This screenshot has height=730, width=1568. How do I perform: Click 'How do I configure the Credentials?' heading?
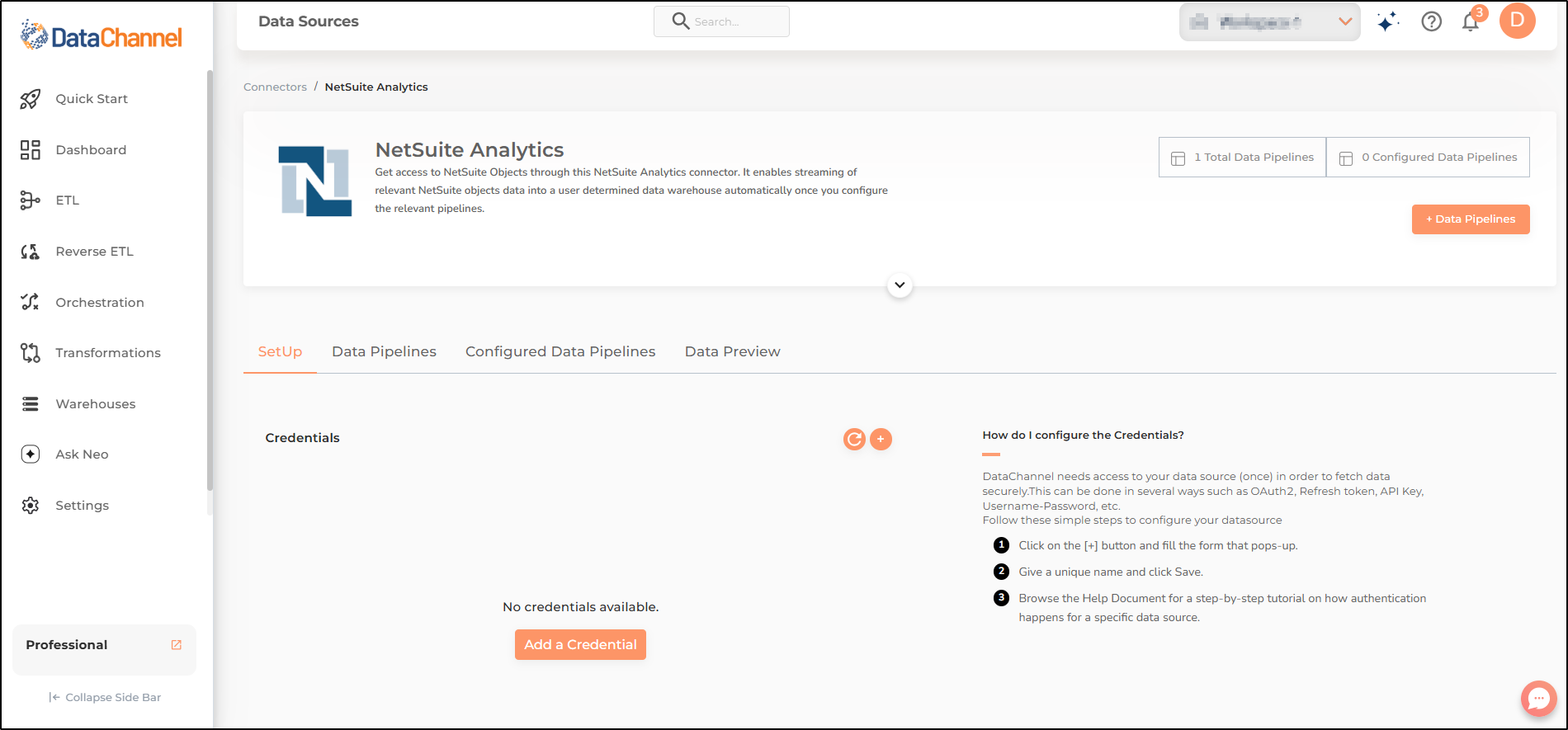click(x=1083, y=436)
